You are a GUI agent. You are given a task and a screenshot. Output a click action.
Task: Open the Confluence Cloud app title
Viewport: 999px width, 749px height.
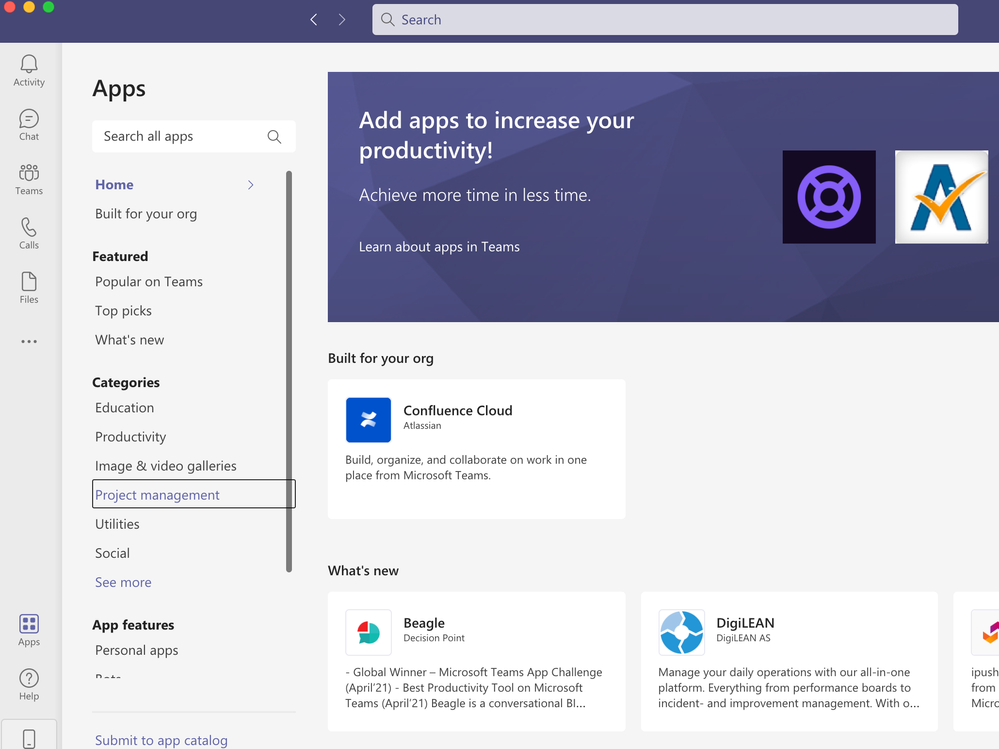(457, 411)
